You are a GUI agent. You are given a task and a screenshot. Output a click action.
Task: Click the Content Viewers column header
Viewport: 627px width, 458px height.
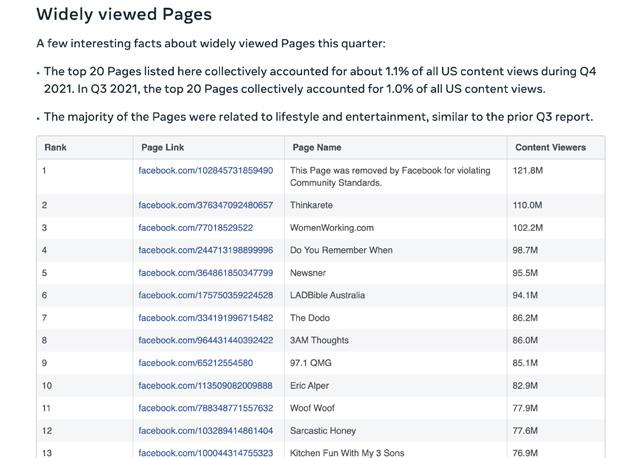(x=551, y=148)
